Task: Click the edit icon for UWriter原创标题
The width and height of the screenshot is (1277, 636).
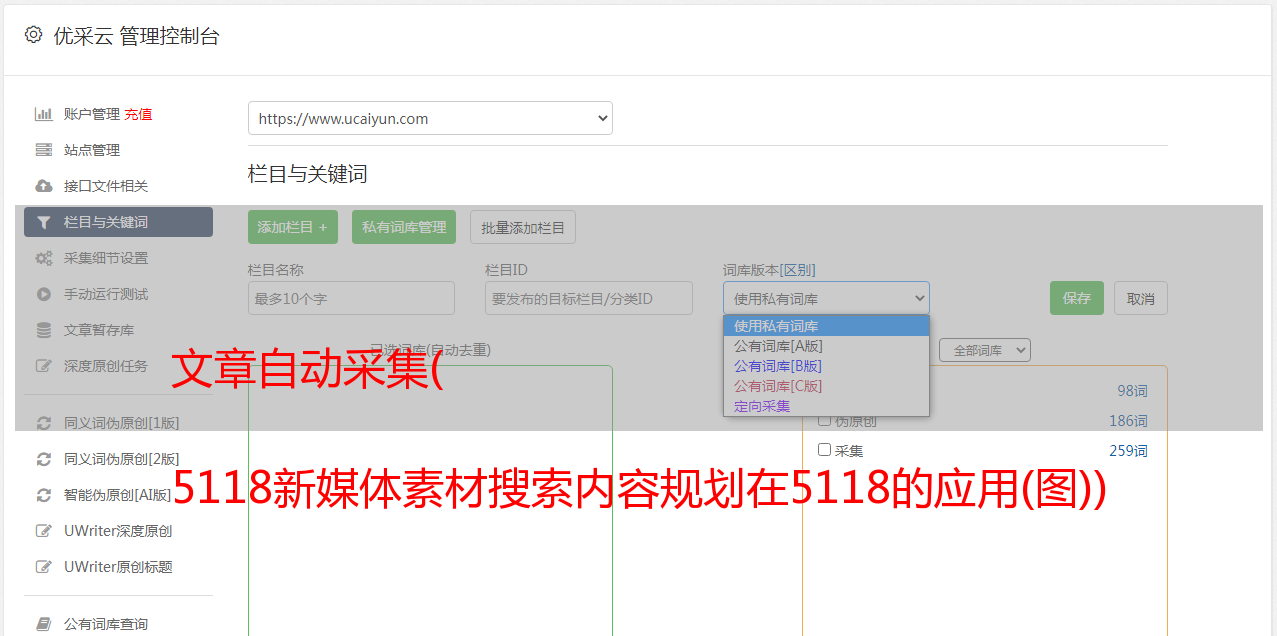Action: (43, 567)
